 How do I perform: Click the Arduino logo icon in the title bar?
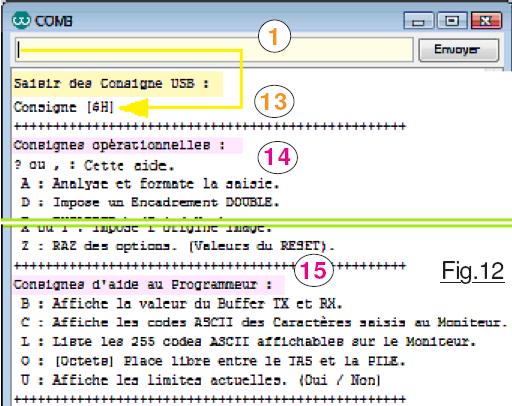pyautogui.click(x=21, y=21)
